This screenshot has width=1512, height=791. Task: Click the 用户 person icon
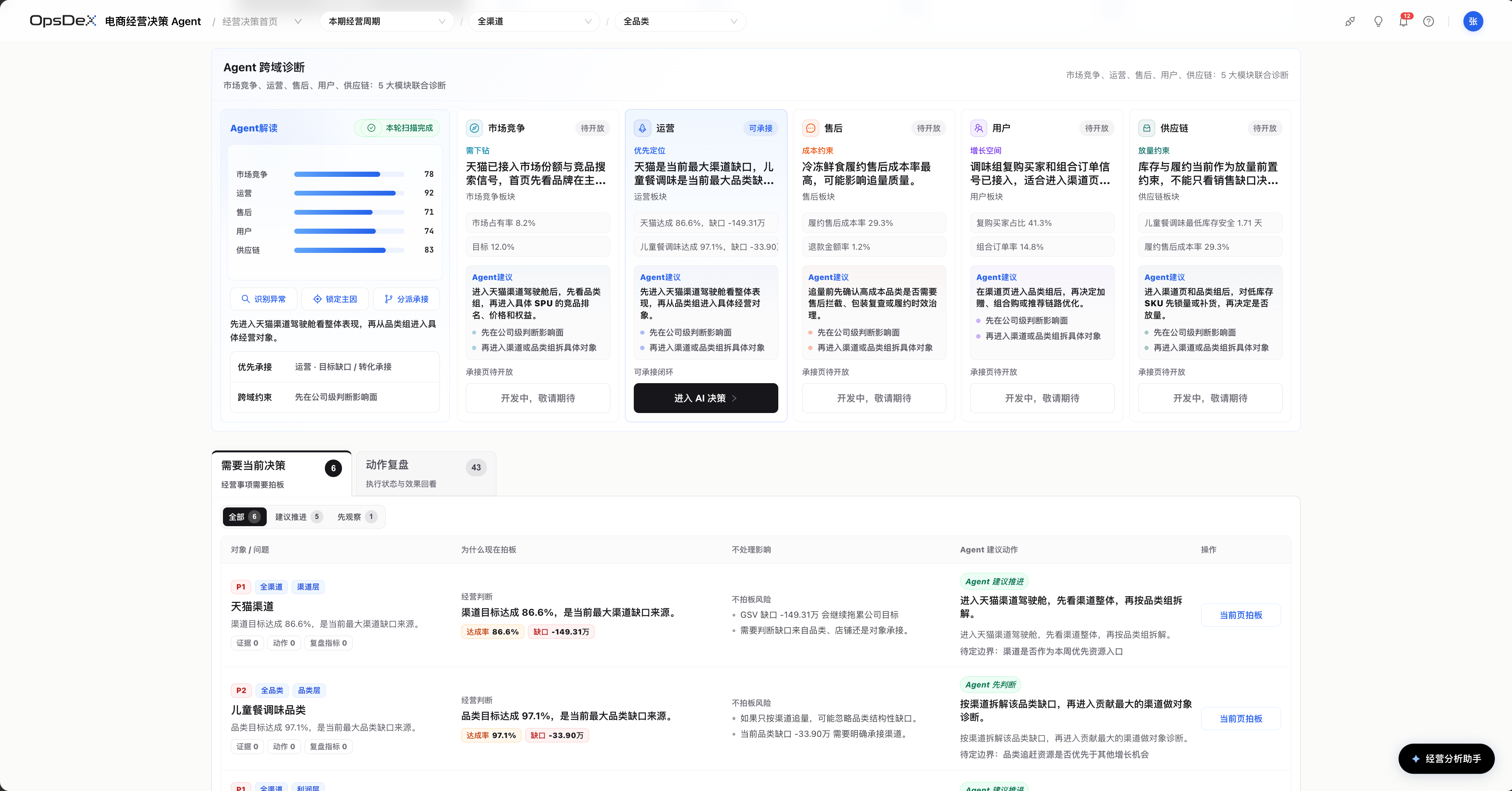click(x=979, y=128)
